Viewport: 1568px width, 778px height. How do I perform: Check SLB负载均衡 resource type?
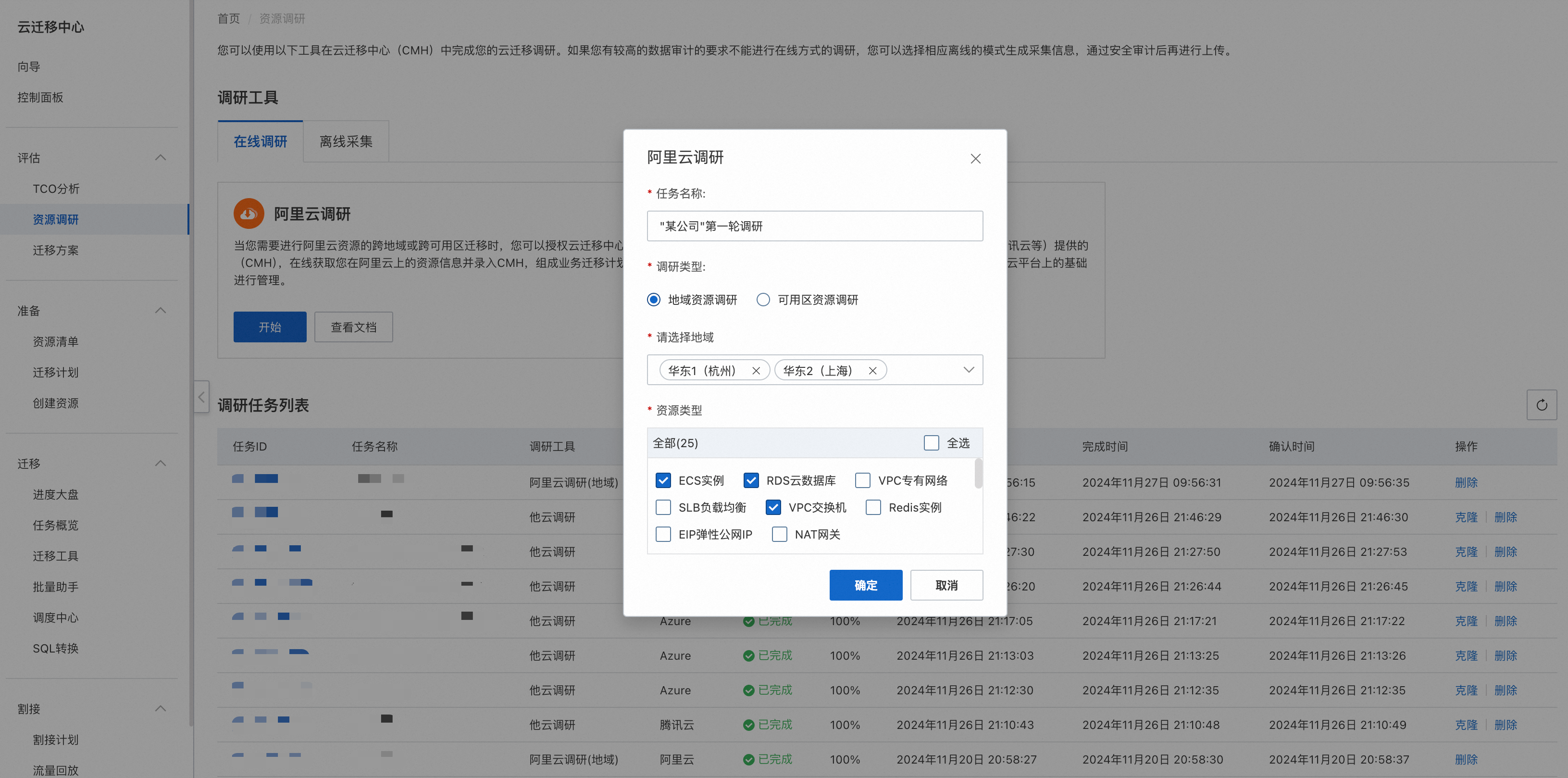663,507
